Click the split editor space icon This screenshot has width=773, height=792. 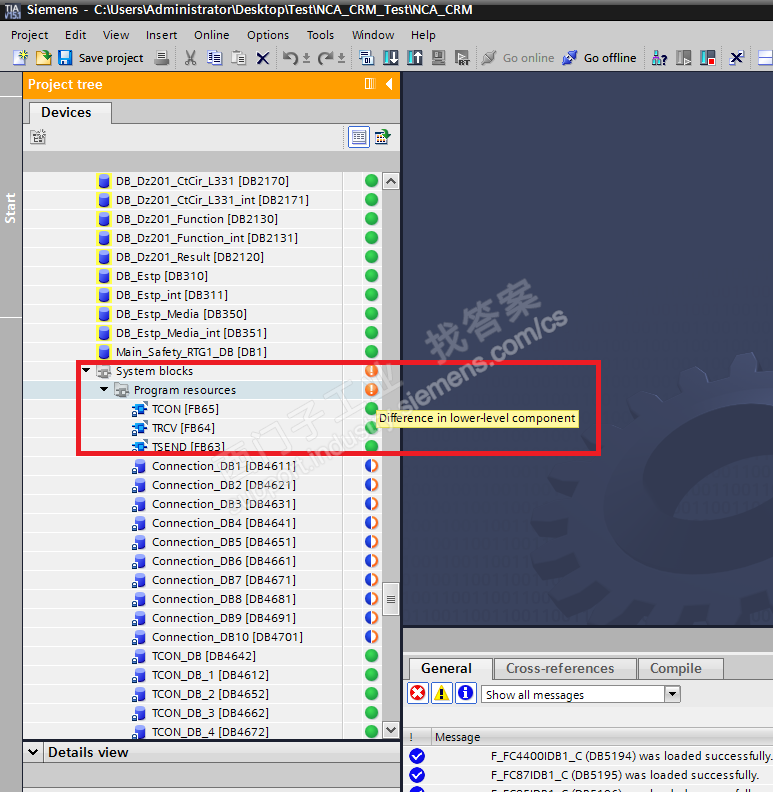(765, 58)
